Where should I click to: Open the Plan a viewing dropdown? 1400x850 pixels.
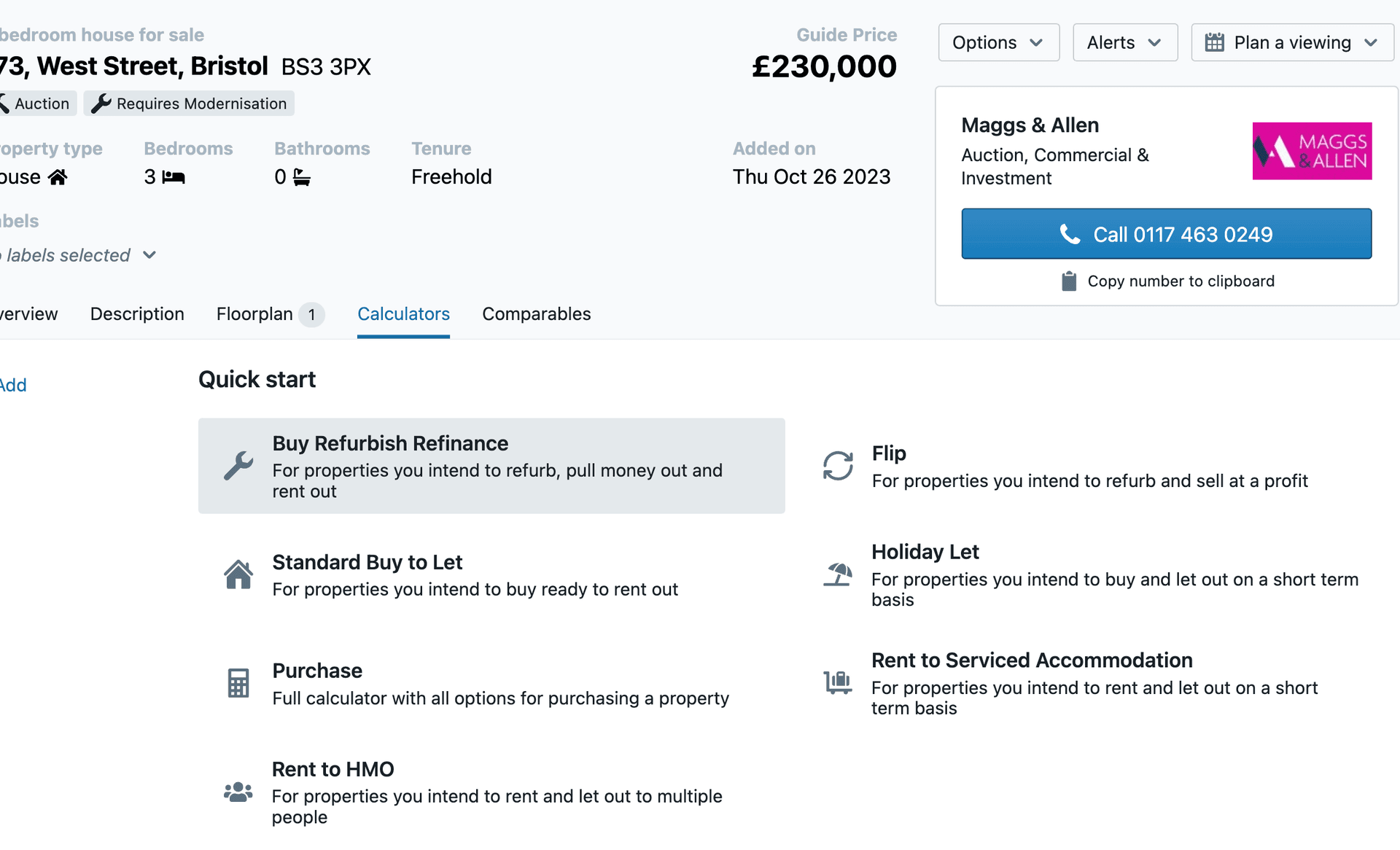coord(1292,42)
